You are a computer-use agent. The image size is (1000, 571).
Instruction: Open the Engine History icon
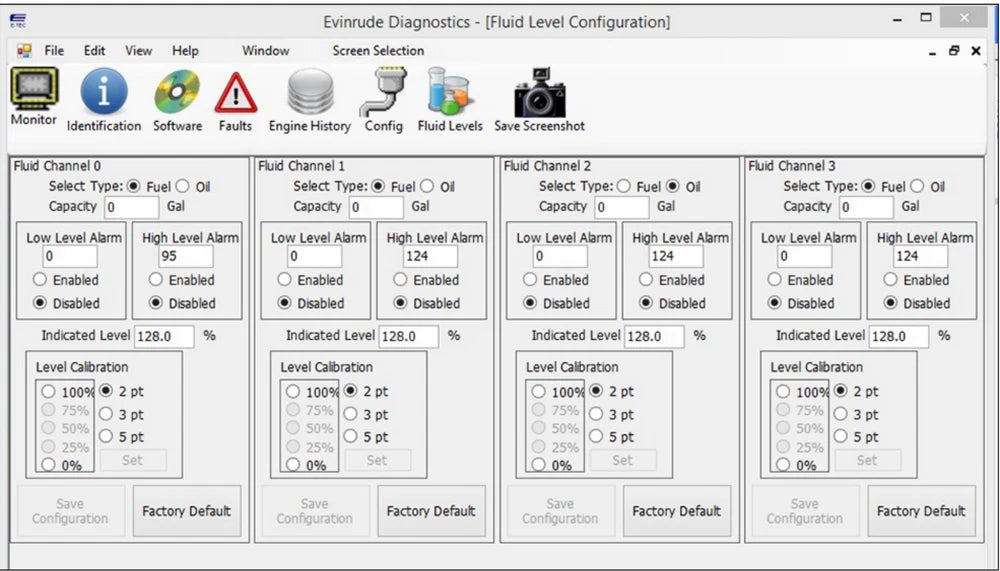[310, 92]
